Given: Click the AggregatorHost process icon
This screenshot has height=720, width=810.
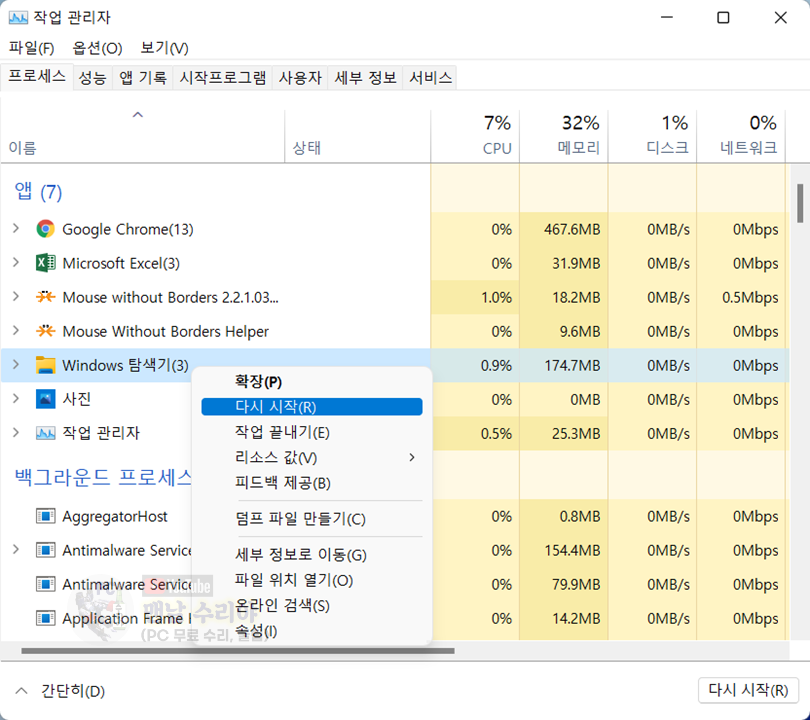Looking at the screenshot, I should tap(45, 516).
